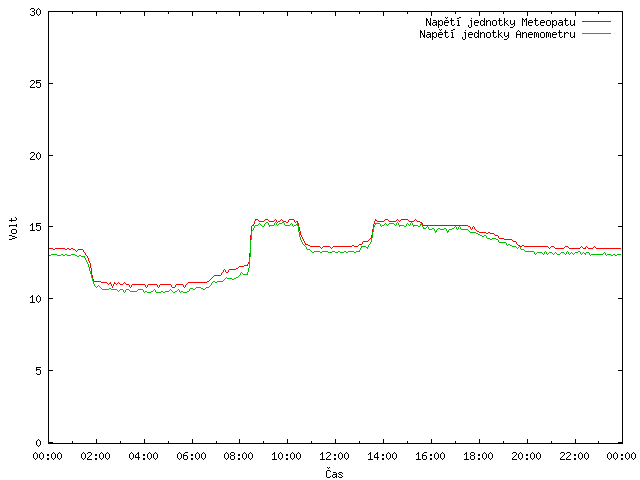The image size is (640, 480).
Task: Click the 'Volt' y-axis label
Action: [13, 228]
